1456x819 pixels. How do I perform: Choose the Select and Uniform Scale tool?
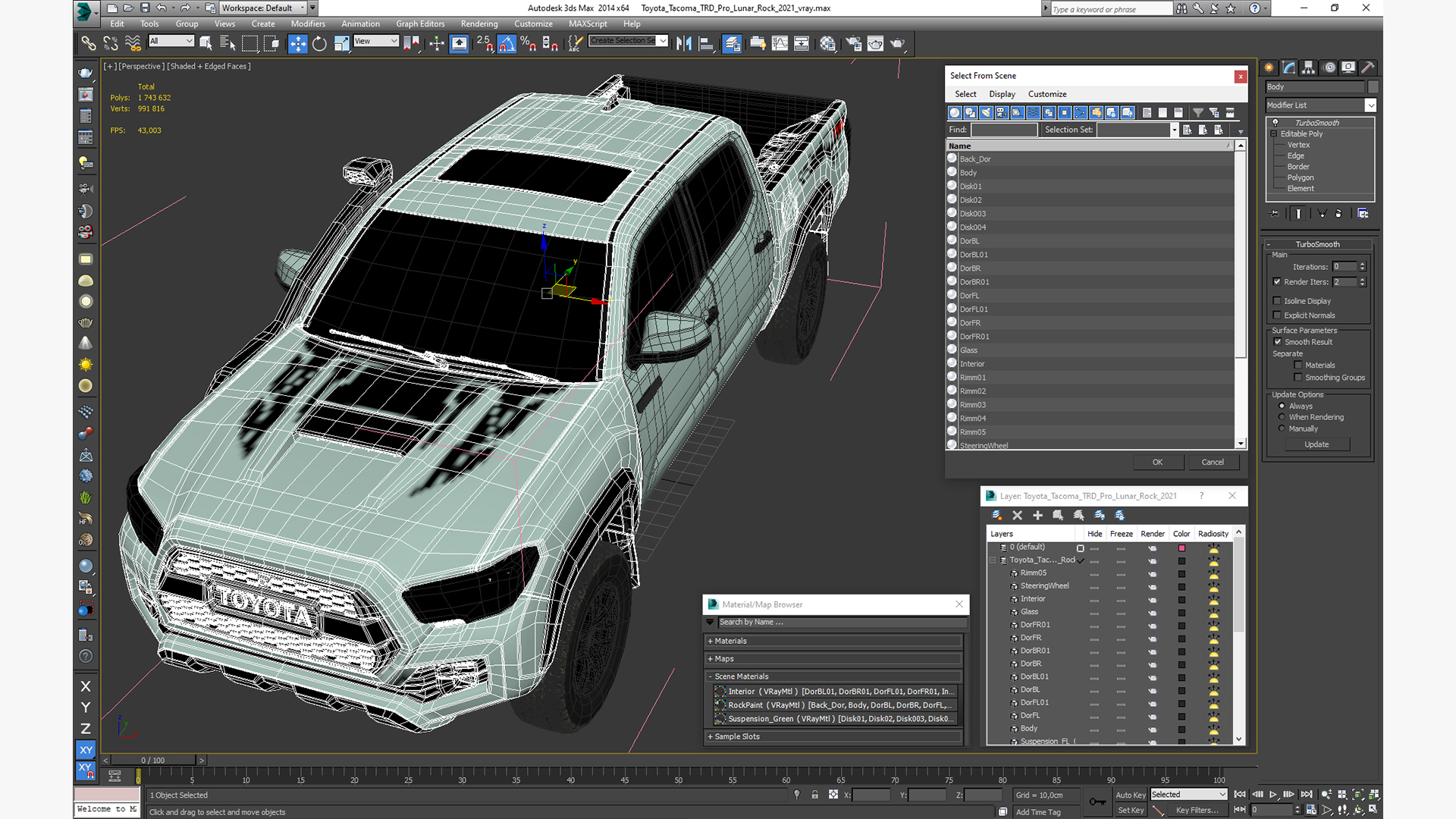point(341,44)
